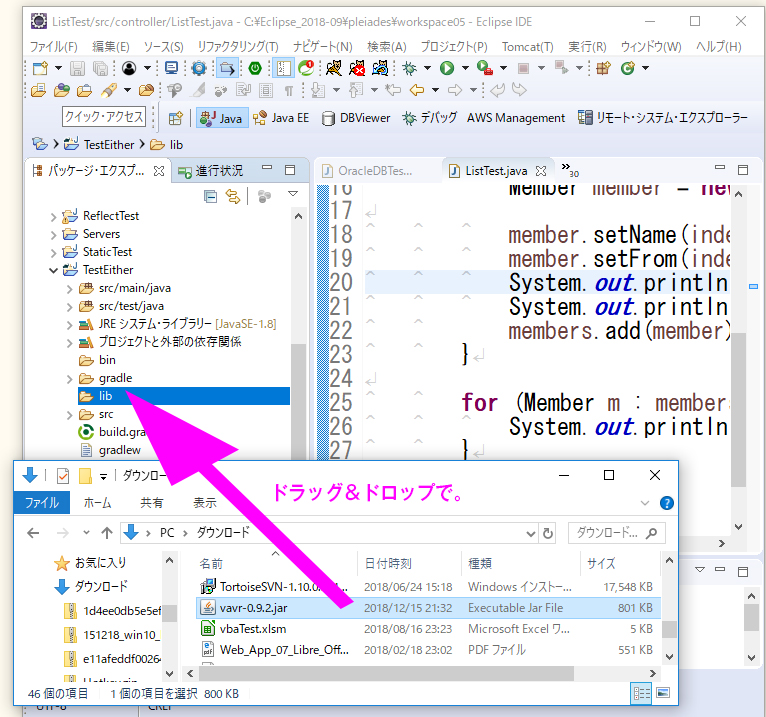Viewport: 766px width, 717px height.
Task: Maximize the editor area
Action: coord(743,170)
